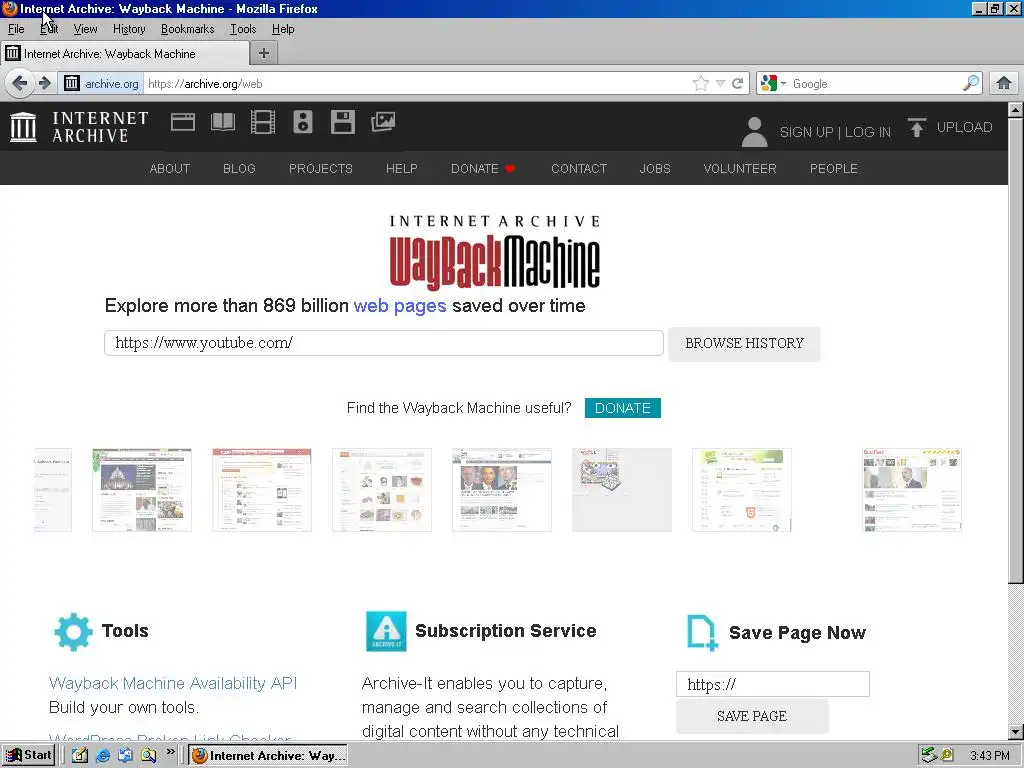The width and height of the screenshot is (1024, 768).
Task: Open the ABOUT nav link
Action: [x=170, y=168]
